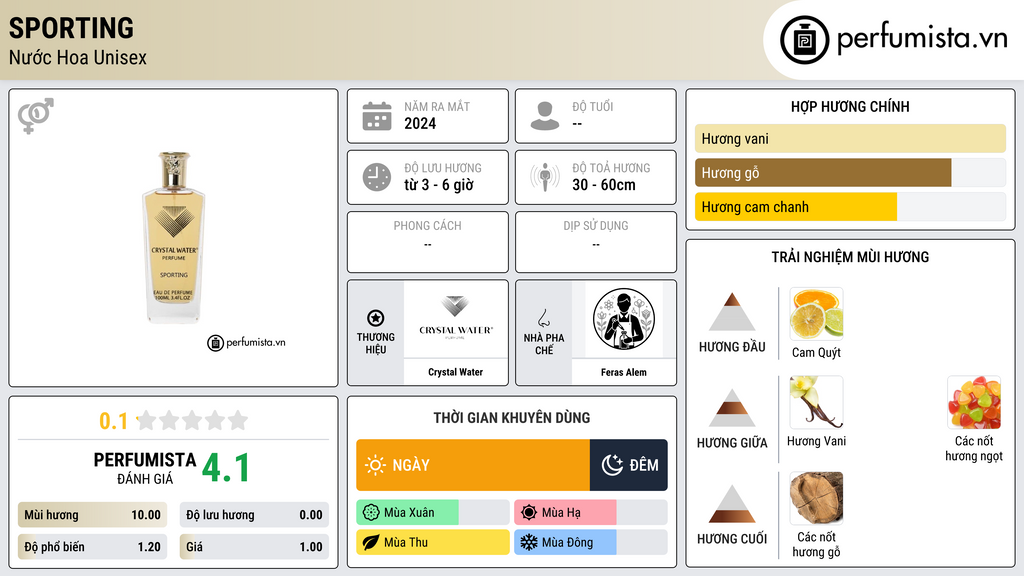The image size is (1024, 576).
Task: Click the small perfumista.vn watermark icon under bottle
Action: point(216,343)
